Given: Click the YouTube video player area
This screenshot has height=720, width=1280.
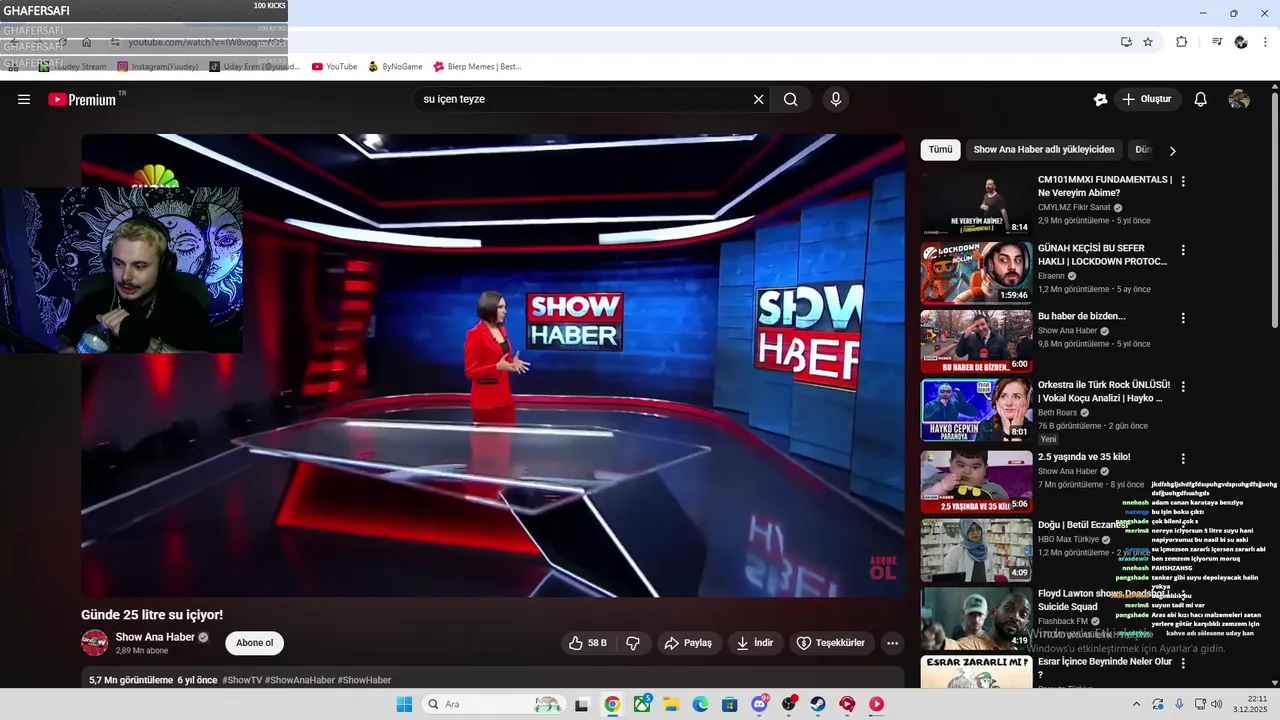Looking at the screenshot, I should click(493, 366).
